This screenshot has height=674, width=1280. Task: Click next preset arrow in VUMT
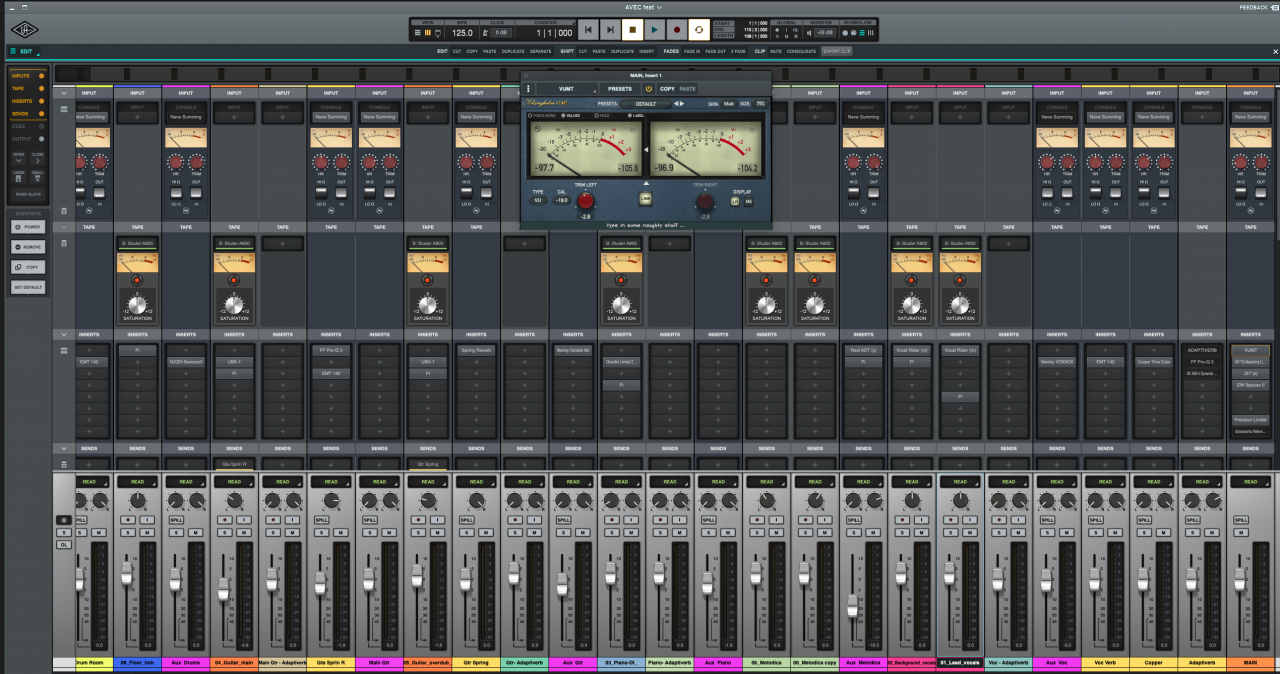pyautogui.click(x=682, y=103)
